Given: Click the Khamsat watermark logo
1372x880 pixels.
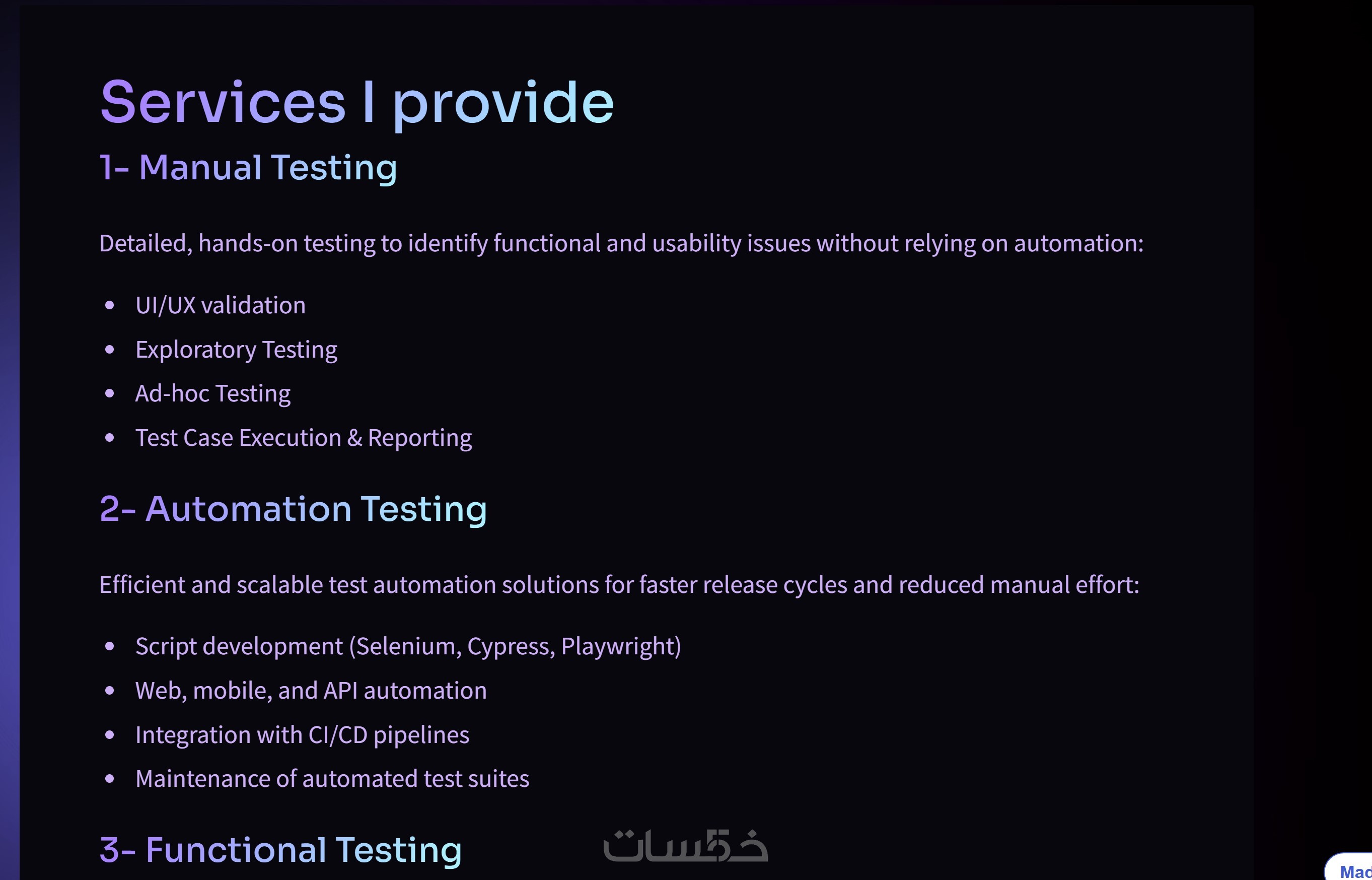Looking at the screenshot, I should tap(685, 846).
